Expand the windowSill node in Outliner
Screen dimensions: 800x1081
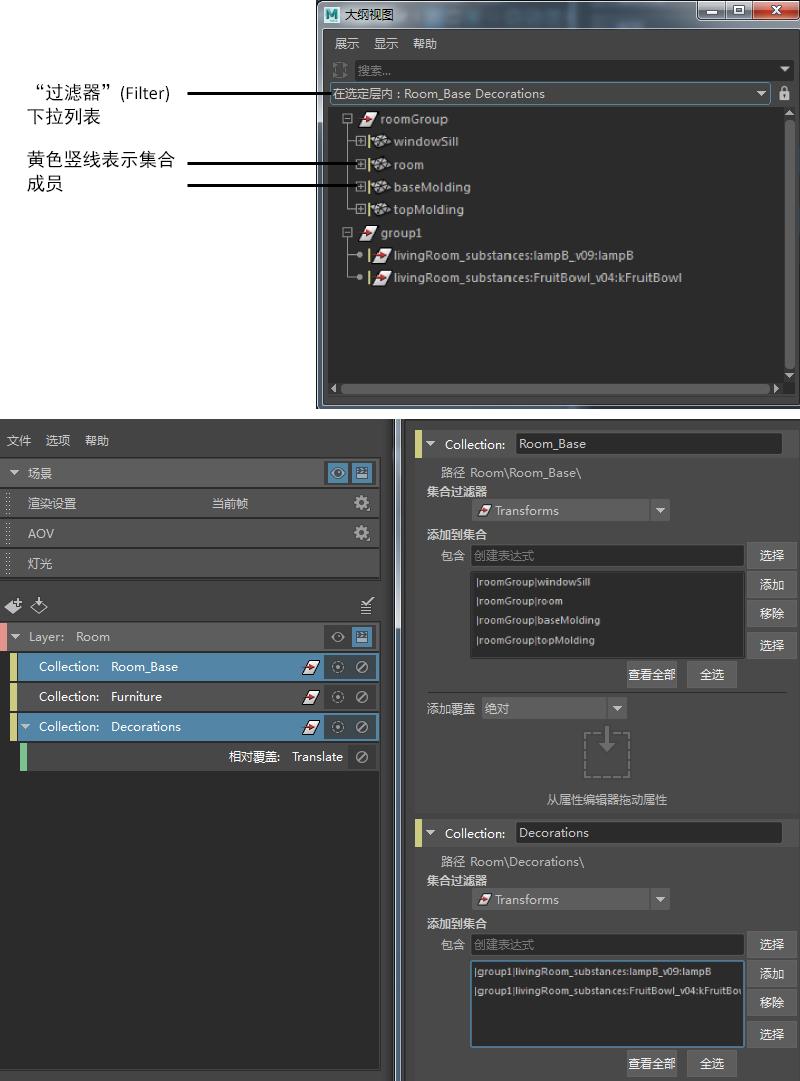[360, 141]
